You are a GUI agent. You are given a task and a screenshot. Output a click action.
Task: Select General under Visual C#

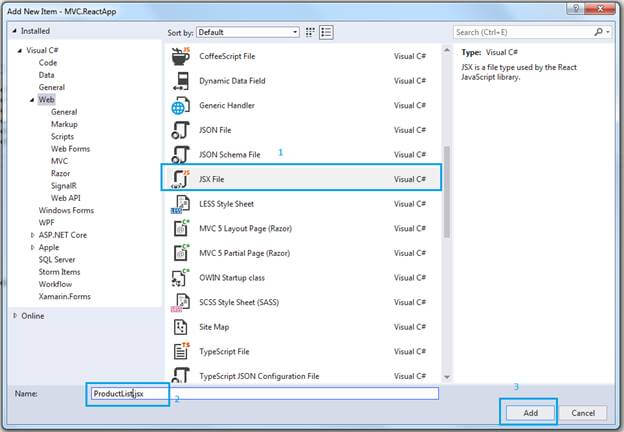point(52,88)
